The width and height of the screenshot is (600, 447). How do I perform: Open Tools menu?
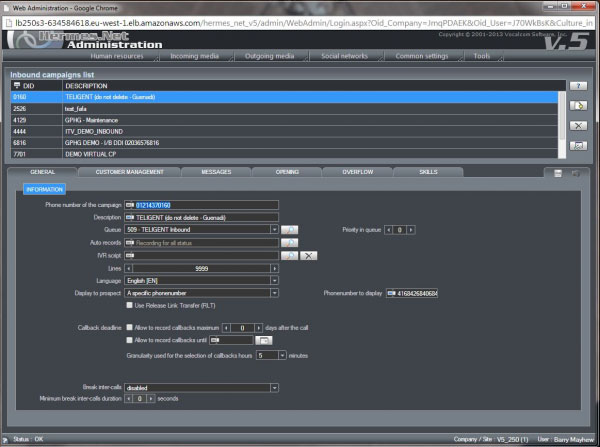pyautogui.click(x=482, y=56)
